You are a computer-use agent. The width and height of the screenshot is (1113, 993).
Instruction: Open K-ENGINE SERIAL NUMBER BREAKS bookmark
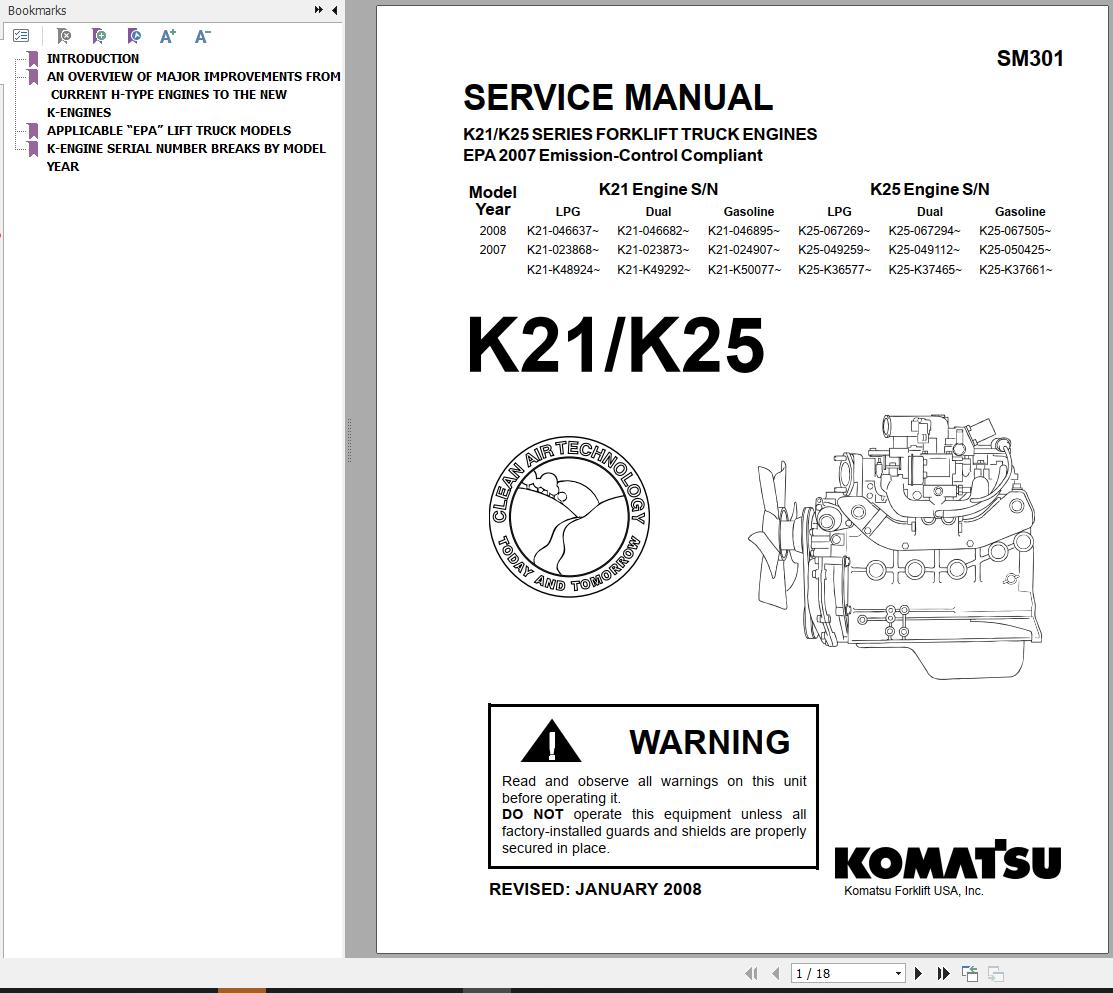184,148
